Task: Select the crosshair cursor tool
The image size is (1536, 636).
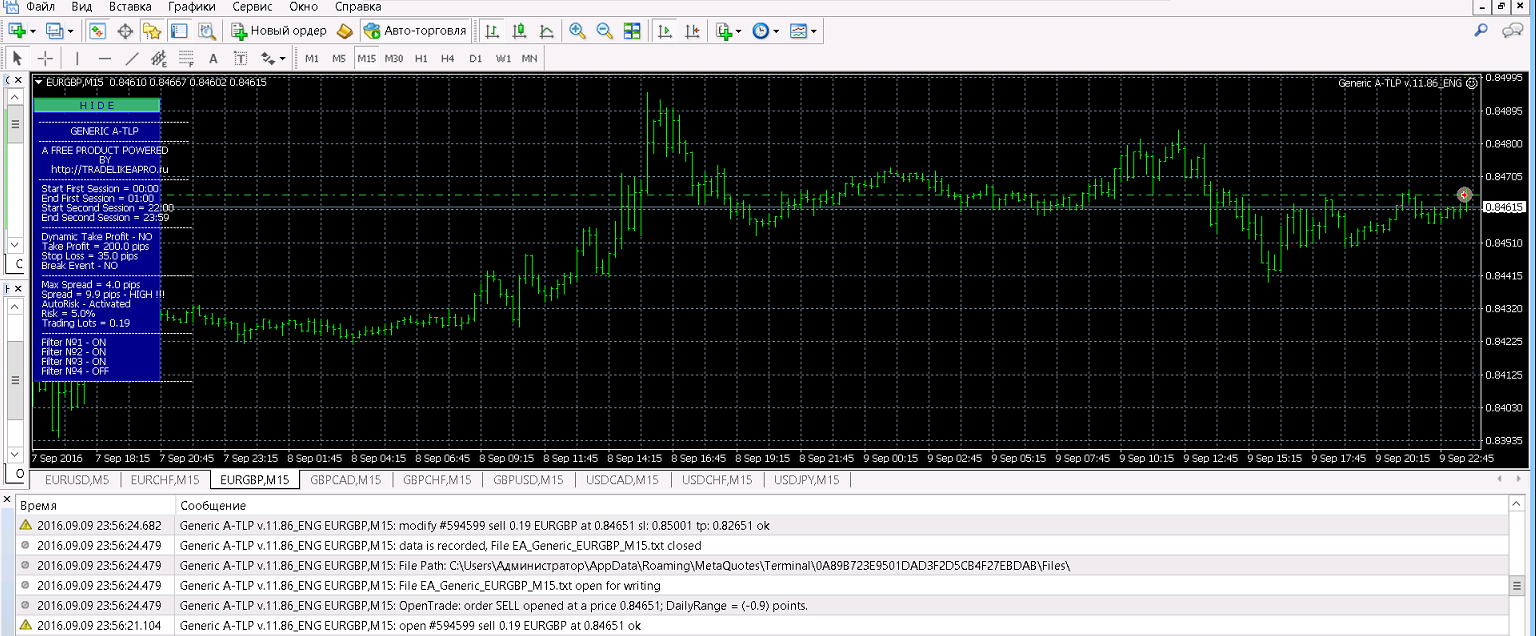Action: click(x=45, y=58)
